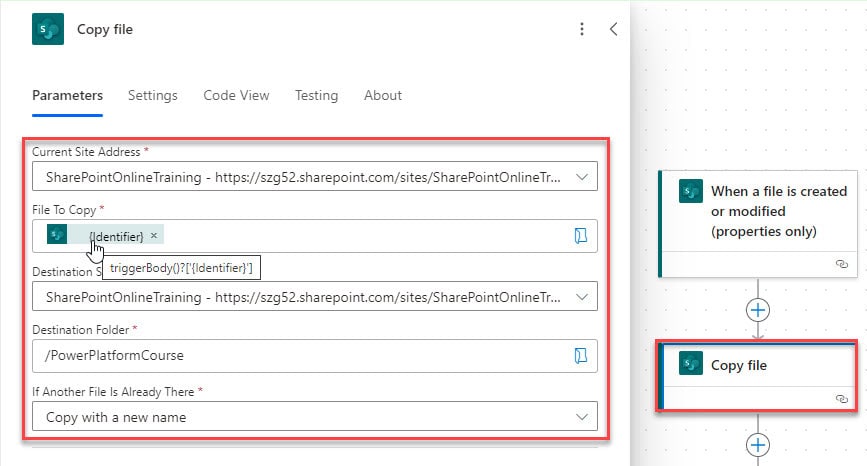Image resolution: width=867 pixels, height=466 pixels.
Task: Select the Copy file action card on canvas
Action: tap(758, 376)
